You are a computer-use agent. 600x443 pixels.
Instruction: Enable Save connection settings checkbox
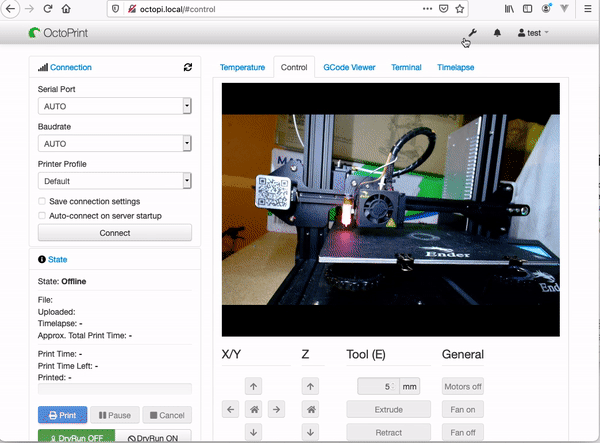(x=42, y=202)
